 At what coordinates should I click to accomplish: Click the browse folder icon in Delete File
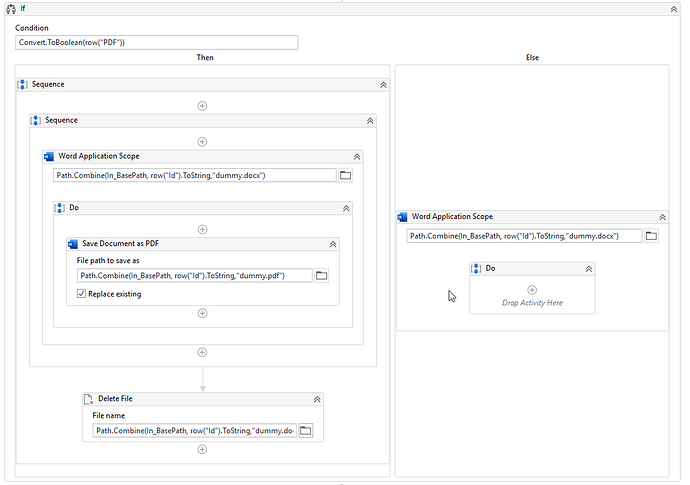(x=306, y=431)
